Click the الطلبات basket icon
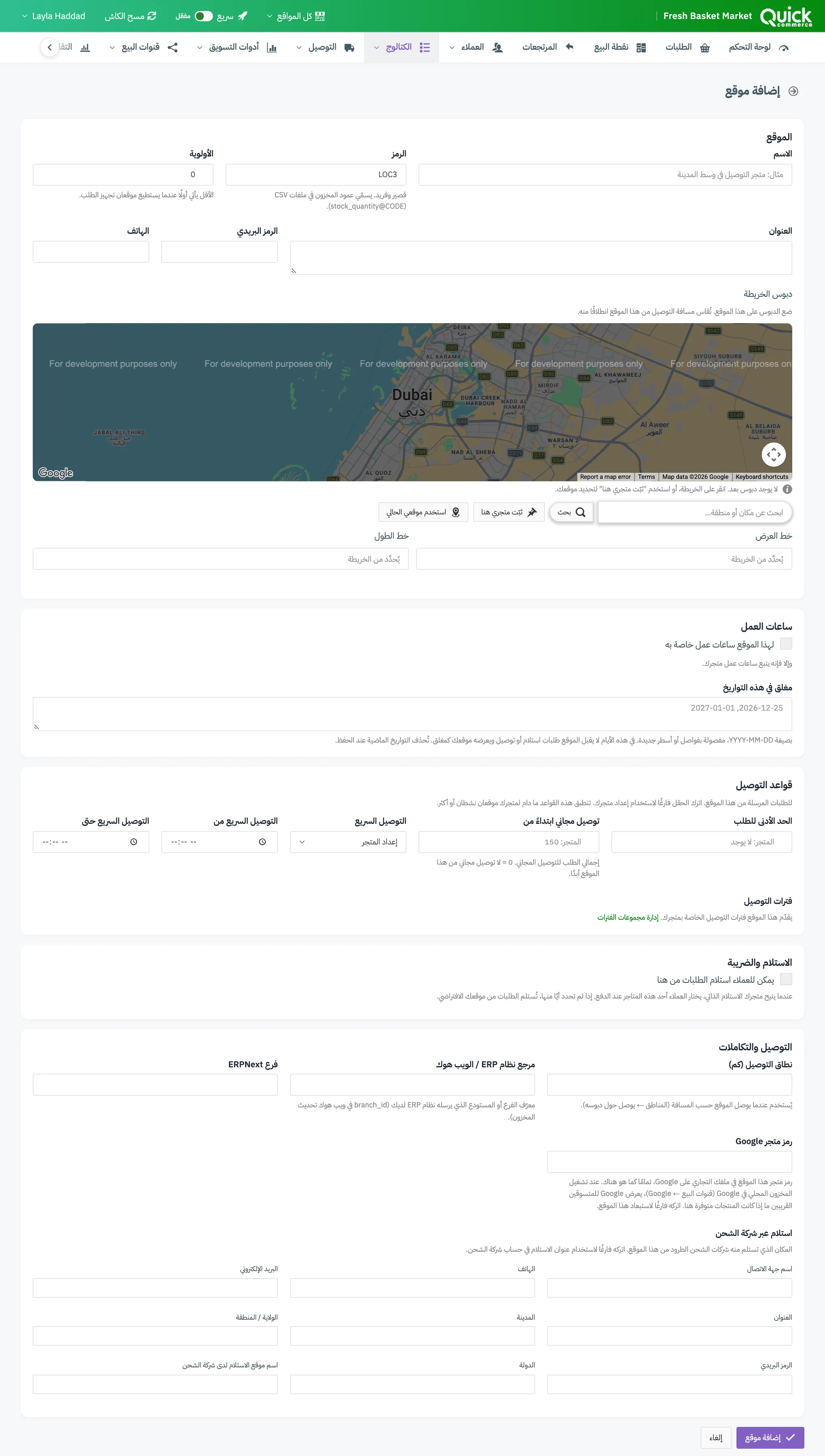The height and width of the screenshot is (1456, 825). coord(705,48)
